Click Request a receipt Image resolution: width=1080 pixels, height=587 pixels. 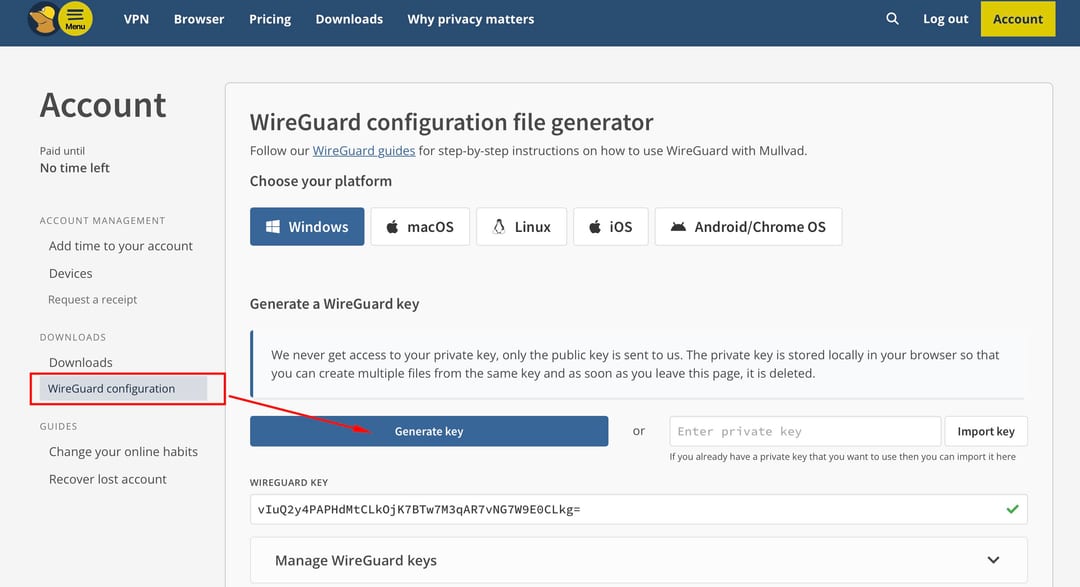point(92,300)
